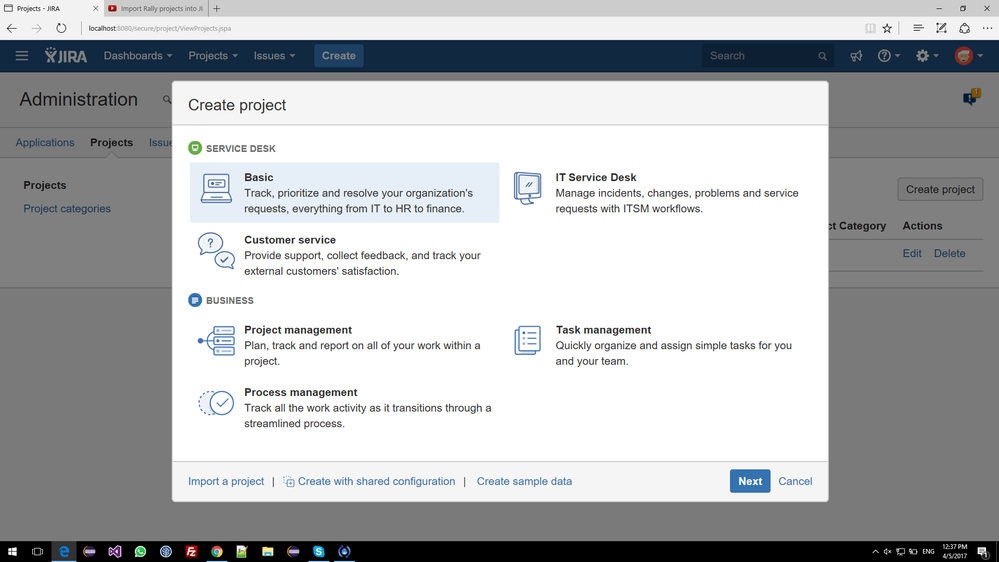The image size is (999, 562).
Task: Open the user avatar profile menu
Action: tap(968, 56)
